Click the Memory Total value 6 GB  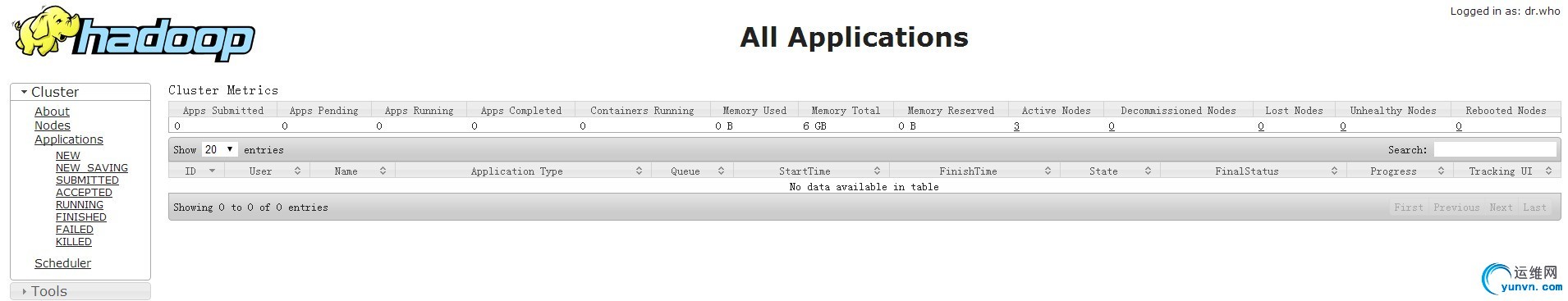click(x=814, y=126)
